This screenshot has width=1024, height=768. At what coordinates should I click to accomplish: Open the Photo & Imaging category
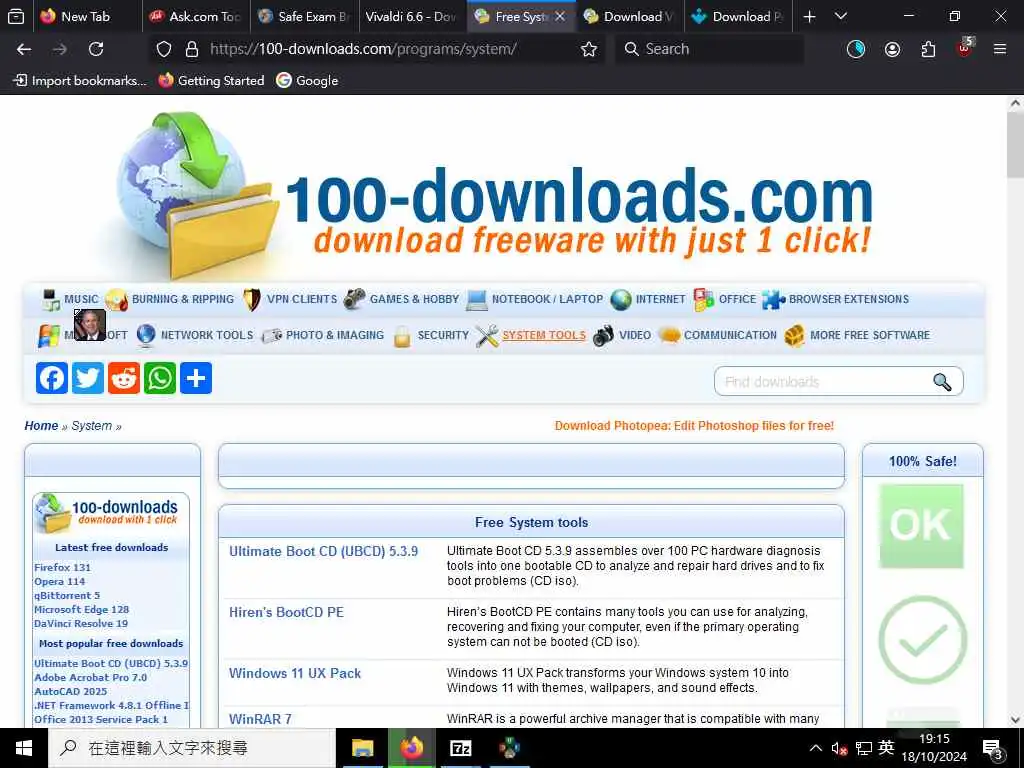[335, 335]
